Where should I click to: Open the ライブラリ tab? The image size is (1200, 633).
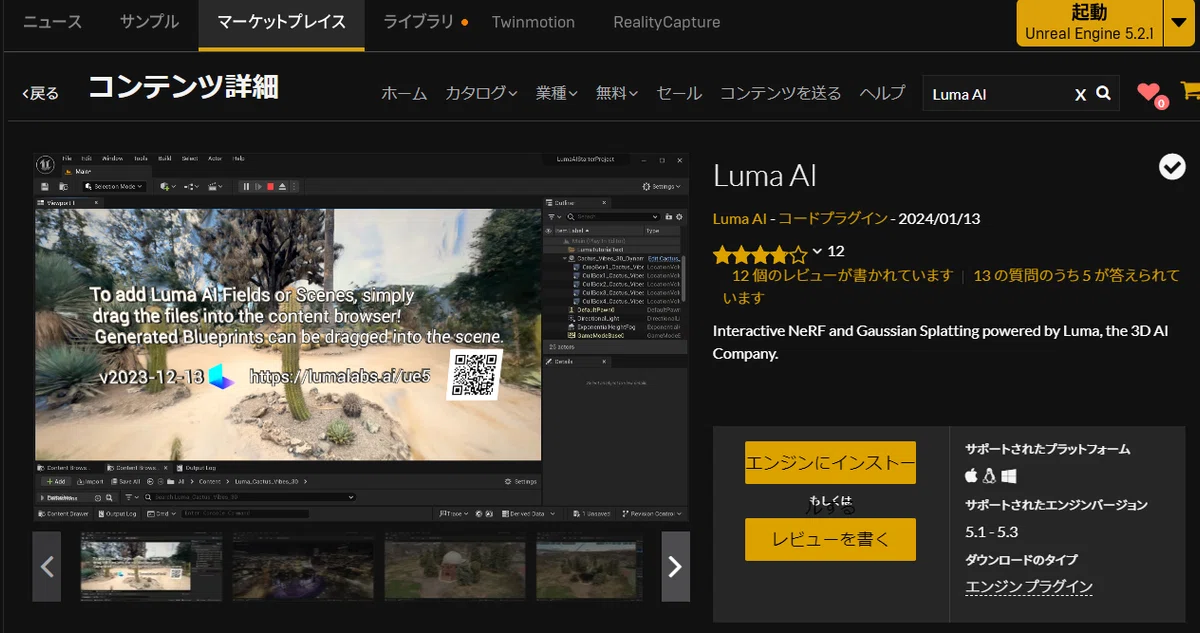click(418, 21)
